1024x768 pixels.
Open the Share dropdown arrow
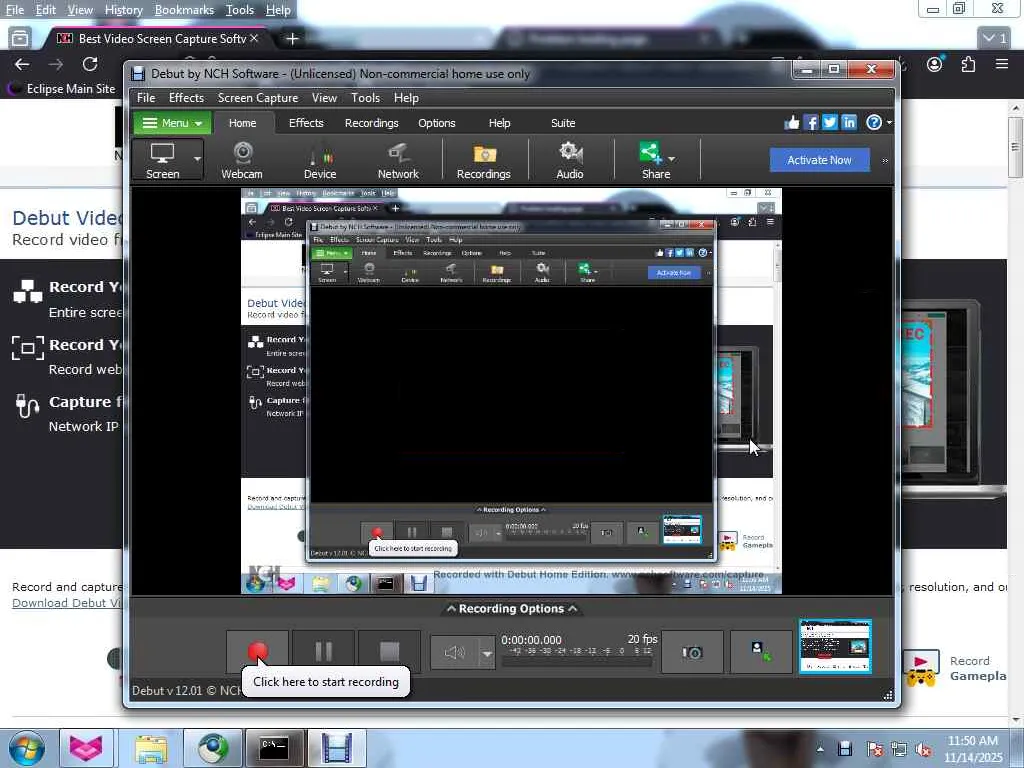tap(671, 159)
